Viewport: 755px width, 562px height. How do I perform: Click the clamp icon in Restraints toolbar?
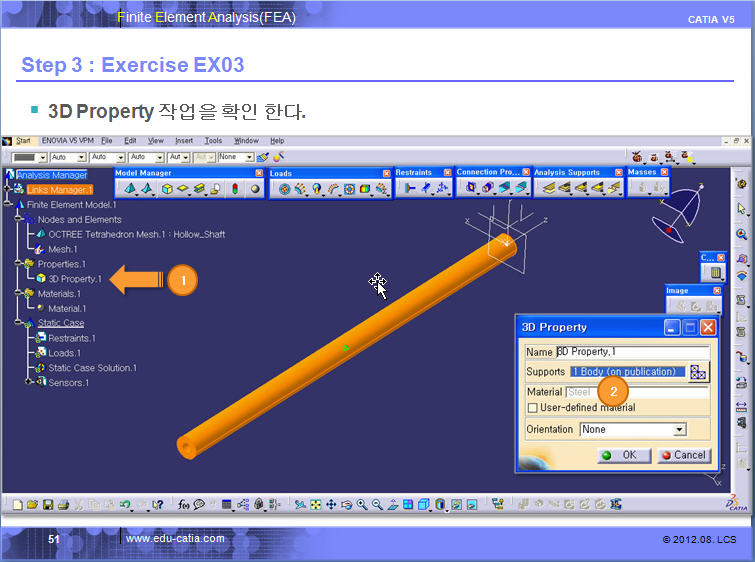pyautogui.click(x=409, y=188)
